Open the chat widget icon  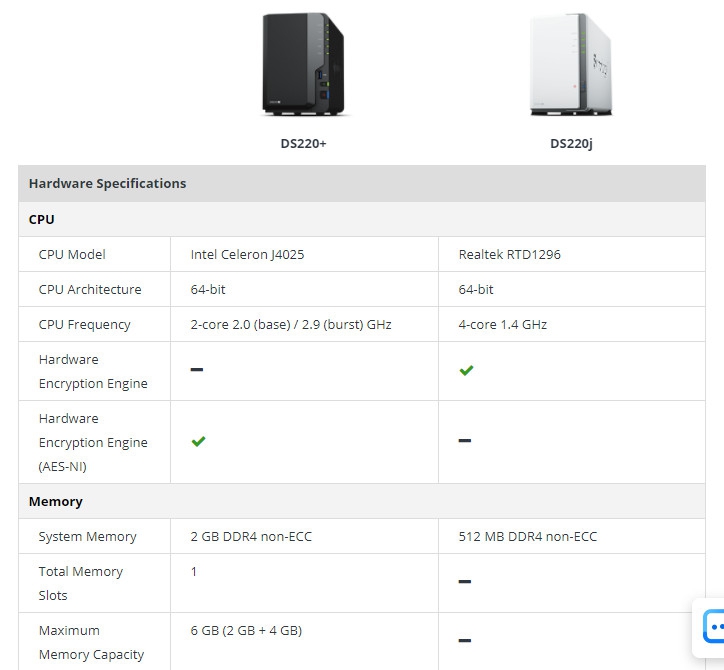tap(713, 627)
